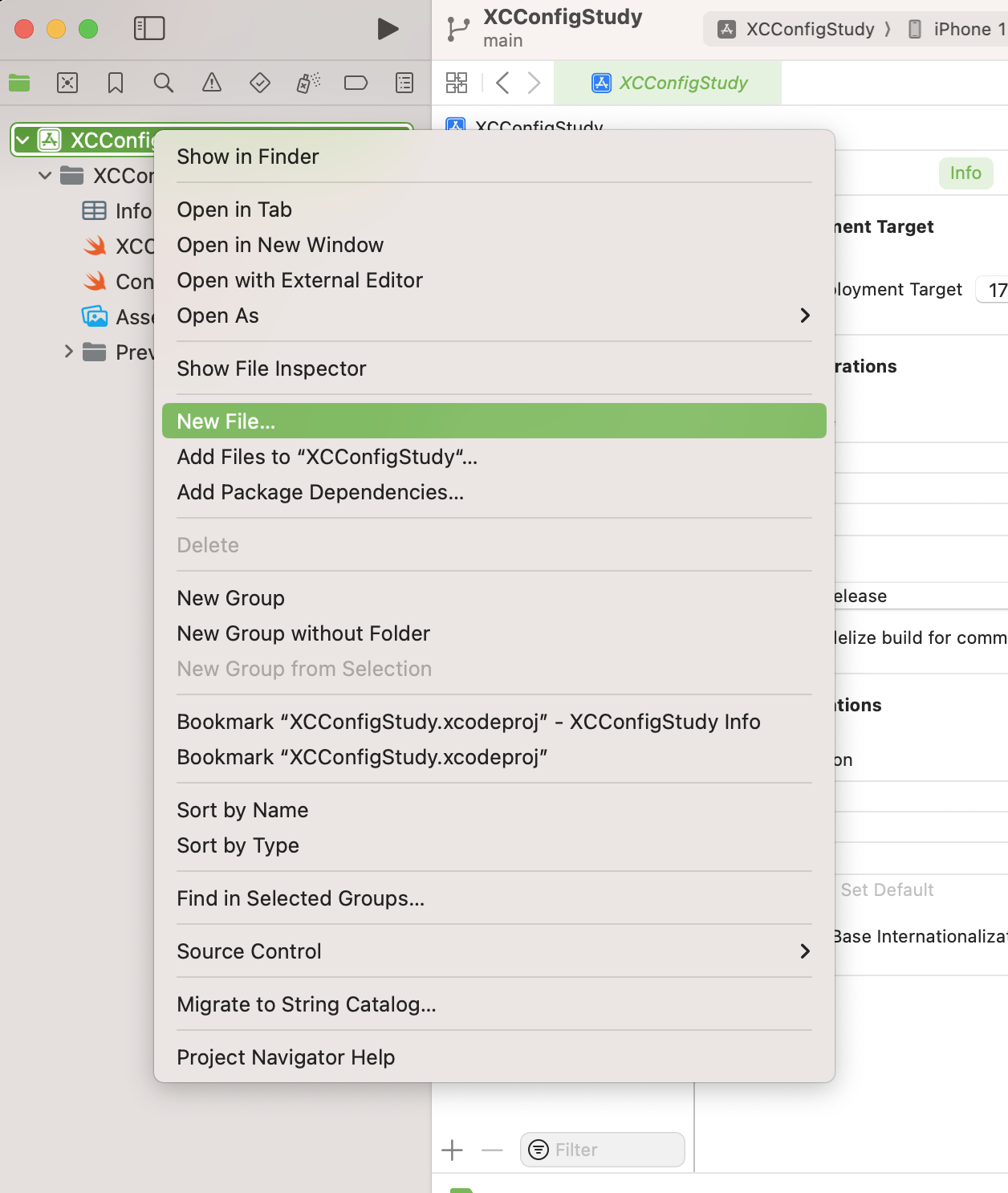1008x1193 pixels.
Task: Click the related items grid icon
Action: [x=457, y=83]
